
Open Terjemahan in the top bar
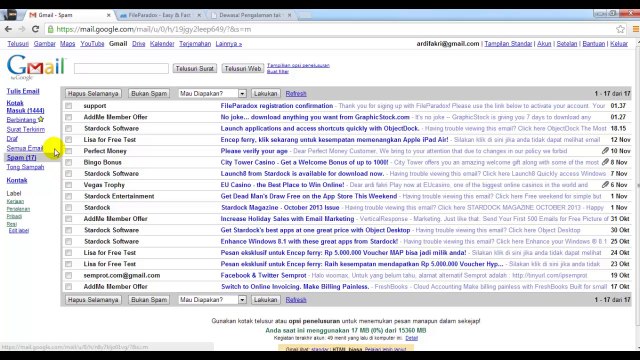pos(195,44)
